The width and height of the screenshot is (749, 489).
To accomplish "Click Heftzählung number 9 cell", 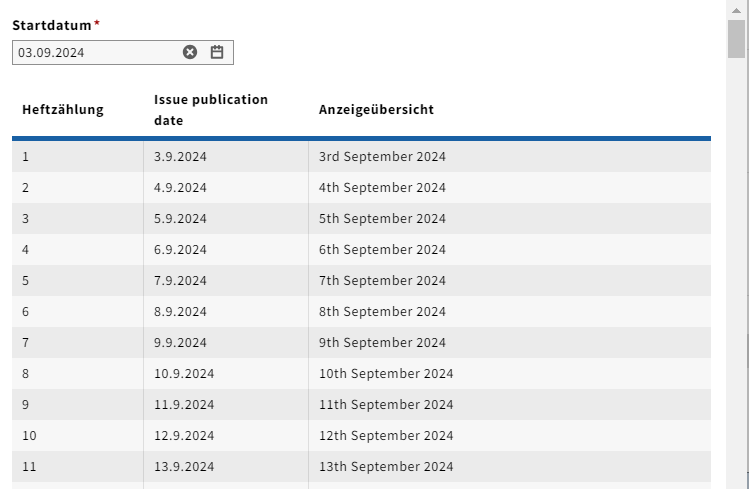I will click(26, 405).
